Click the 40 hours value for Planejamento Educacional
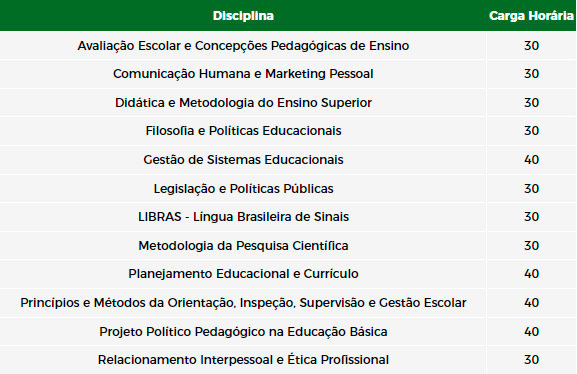Image resolution: width=577 pixels, height=374 pixels. [x=531, y=274]
